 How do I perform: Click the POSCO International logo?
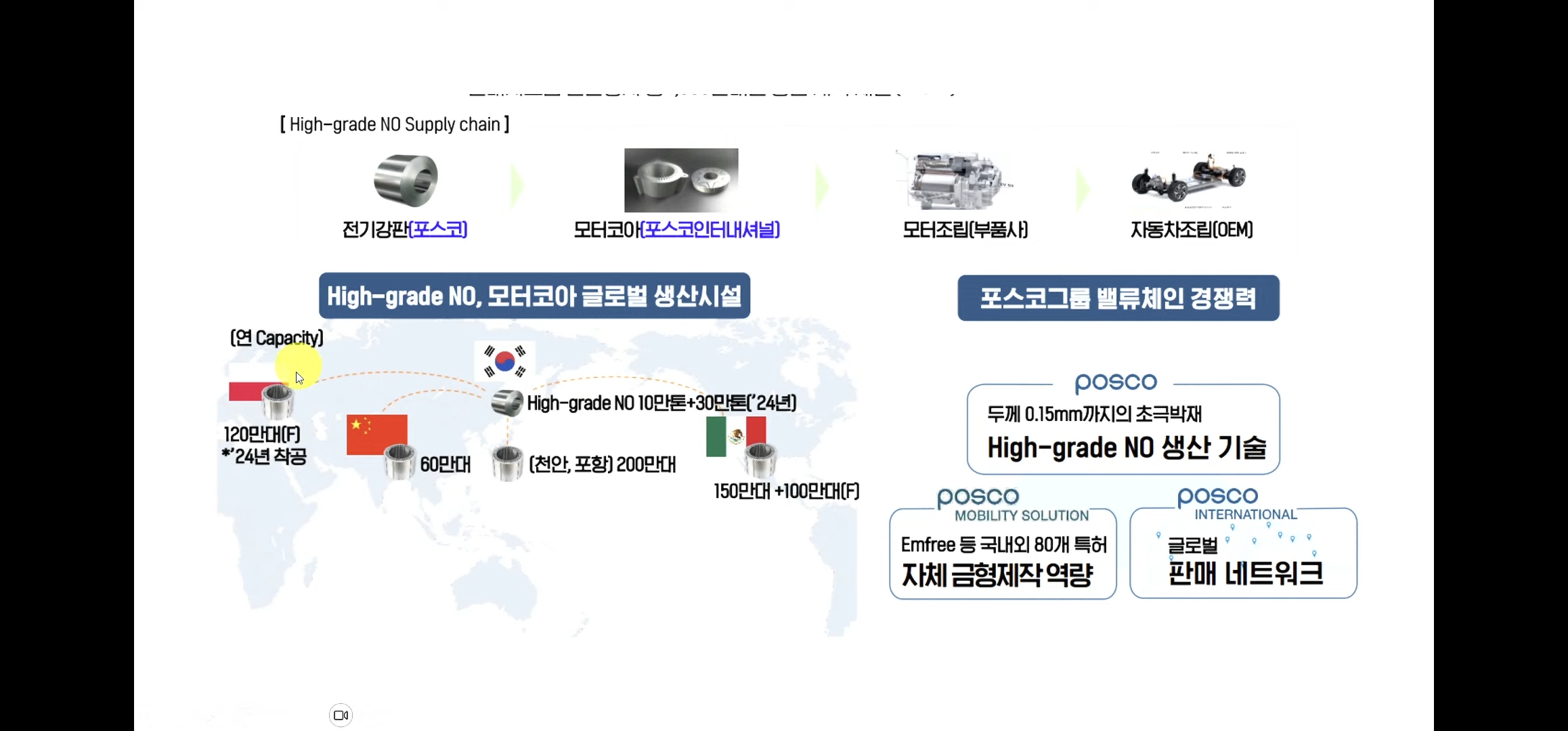[1237, 505]
